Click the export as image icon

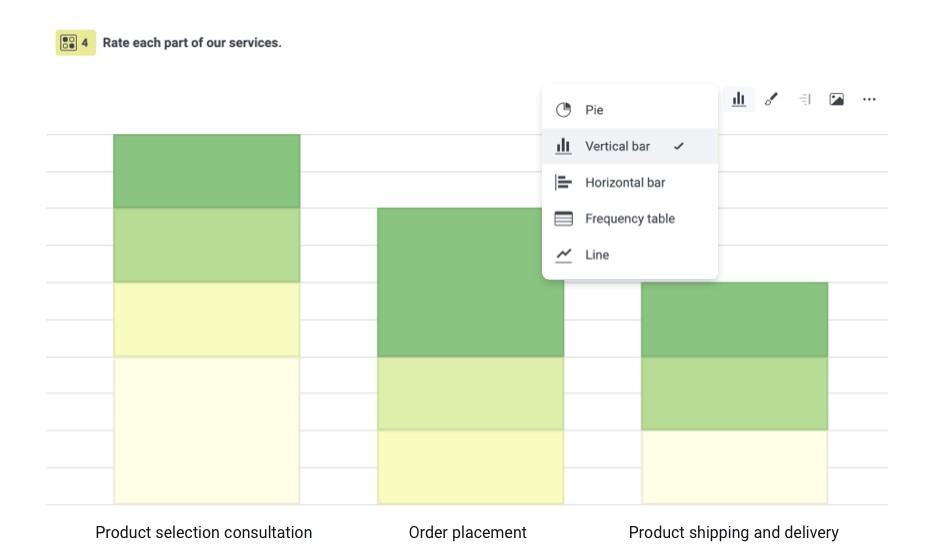tap(837, 99)
